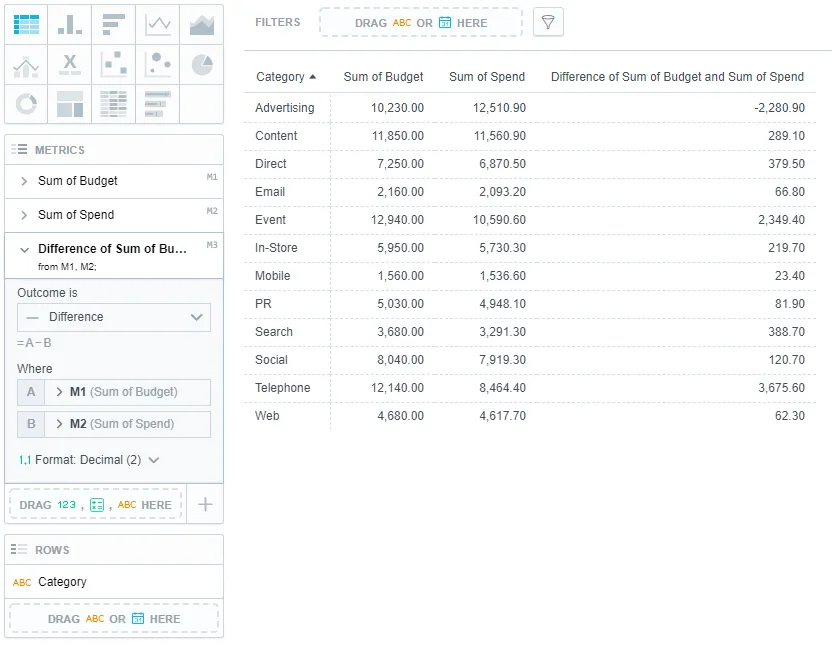Choose the pivot table visualization
Image resolution: width=832 pixels, height=646 pixels.
(x=114, y=103)
